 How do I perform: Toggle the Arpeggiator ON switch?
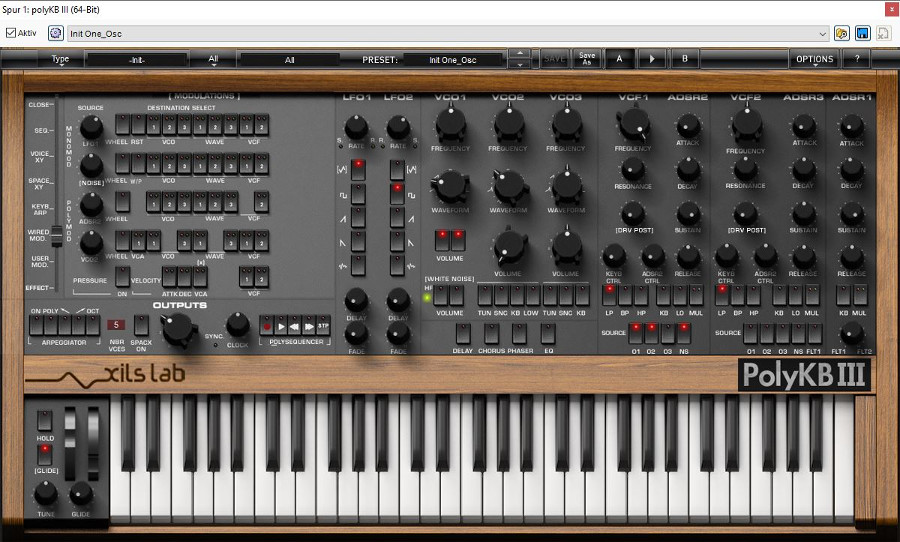coord(36,325)
